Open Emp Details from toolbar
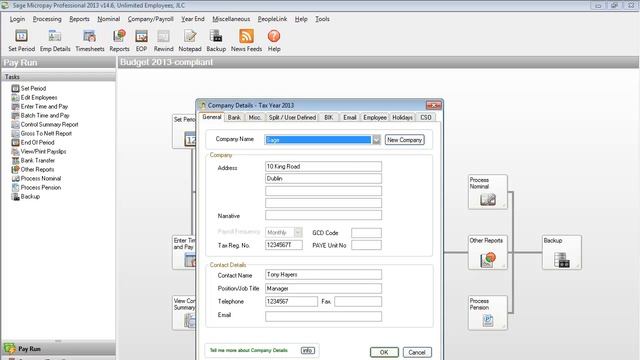This screenshot has height=360, width=640. click(x=55, y=40)
